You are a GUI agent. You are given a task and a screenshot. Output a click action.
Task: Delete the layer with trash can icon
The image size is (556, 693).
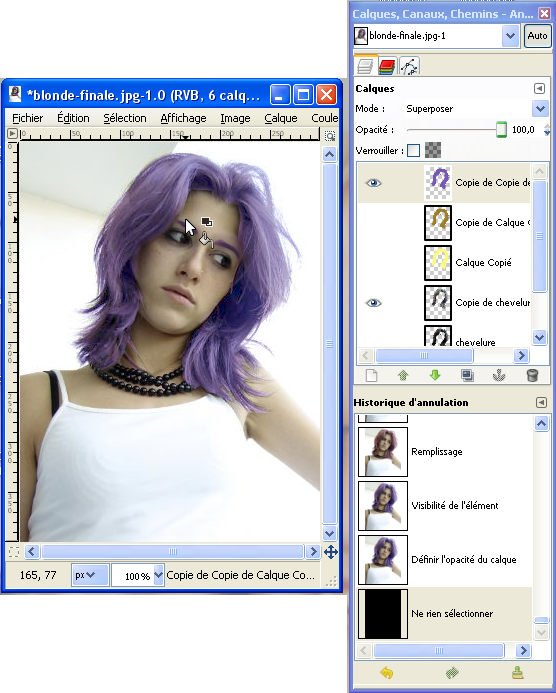tap(533, 376)
